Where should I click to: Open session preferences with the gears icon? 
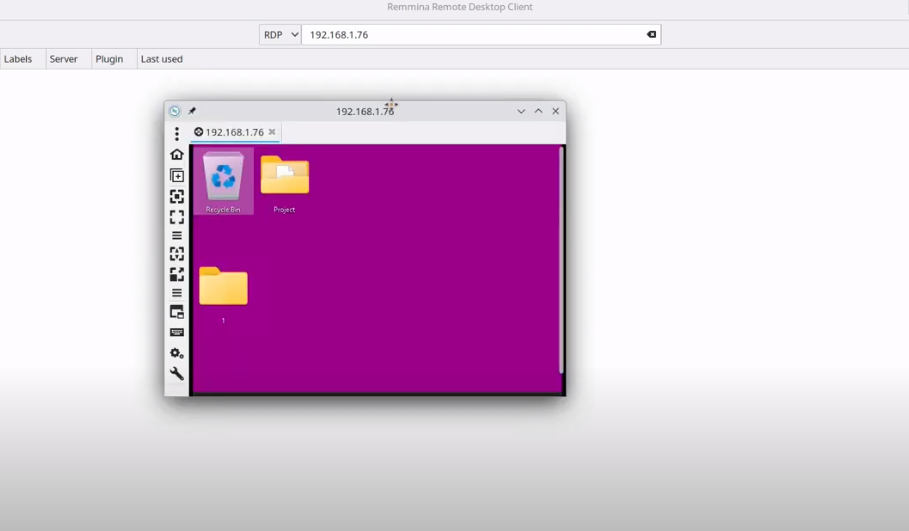click(177, 353)
